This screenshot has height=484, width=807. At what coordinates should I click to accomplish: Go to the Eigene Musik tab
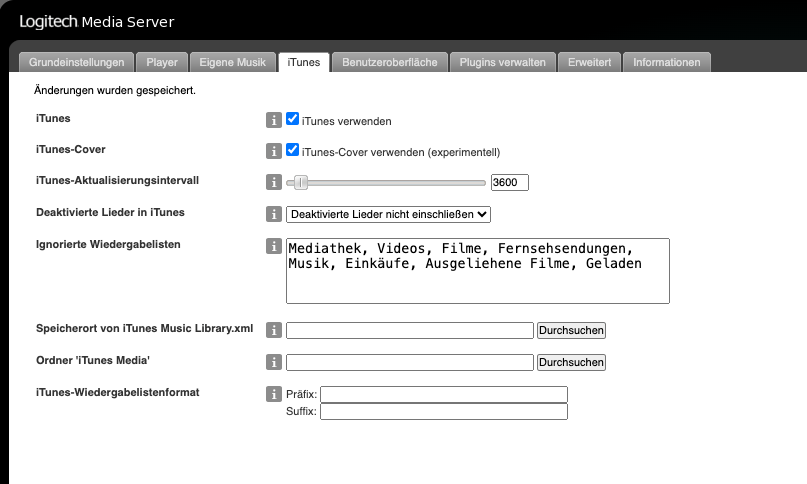[x=232, y=62]
